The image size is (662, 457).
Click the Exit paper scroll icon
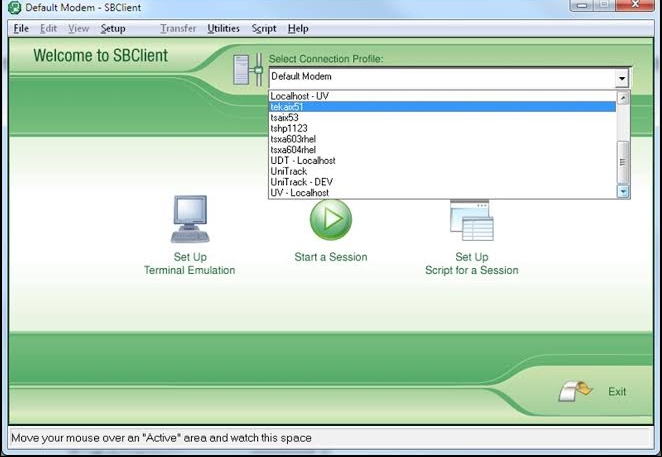point(575,391)
